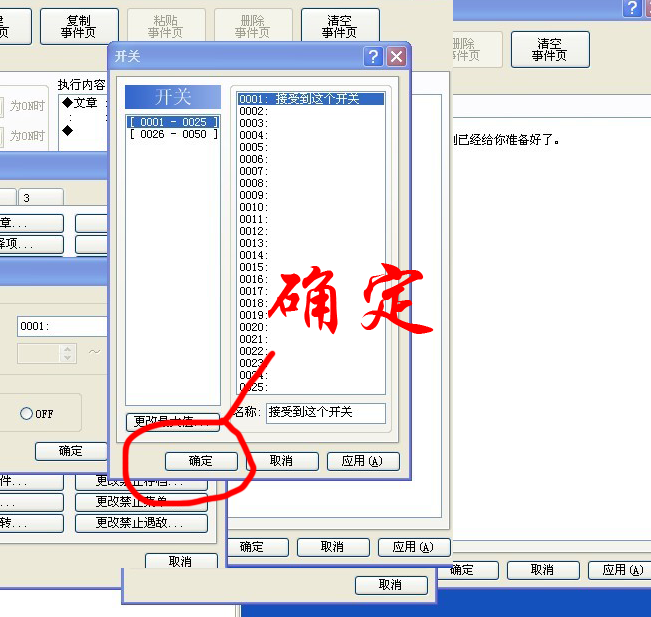Click the switch field showing 0001:
The image size is (651, 617).
(x=61, y=326)
